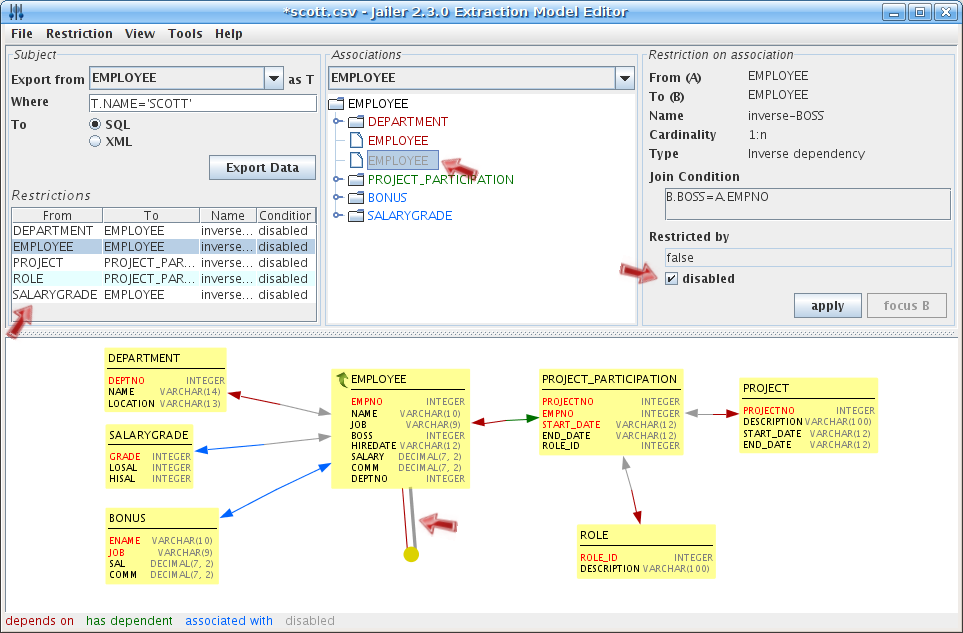The width and height of the screenshot is (963, 633).
Task: Select the SALARYGRADE tree item
Action: [x=410, y=216]
